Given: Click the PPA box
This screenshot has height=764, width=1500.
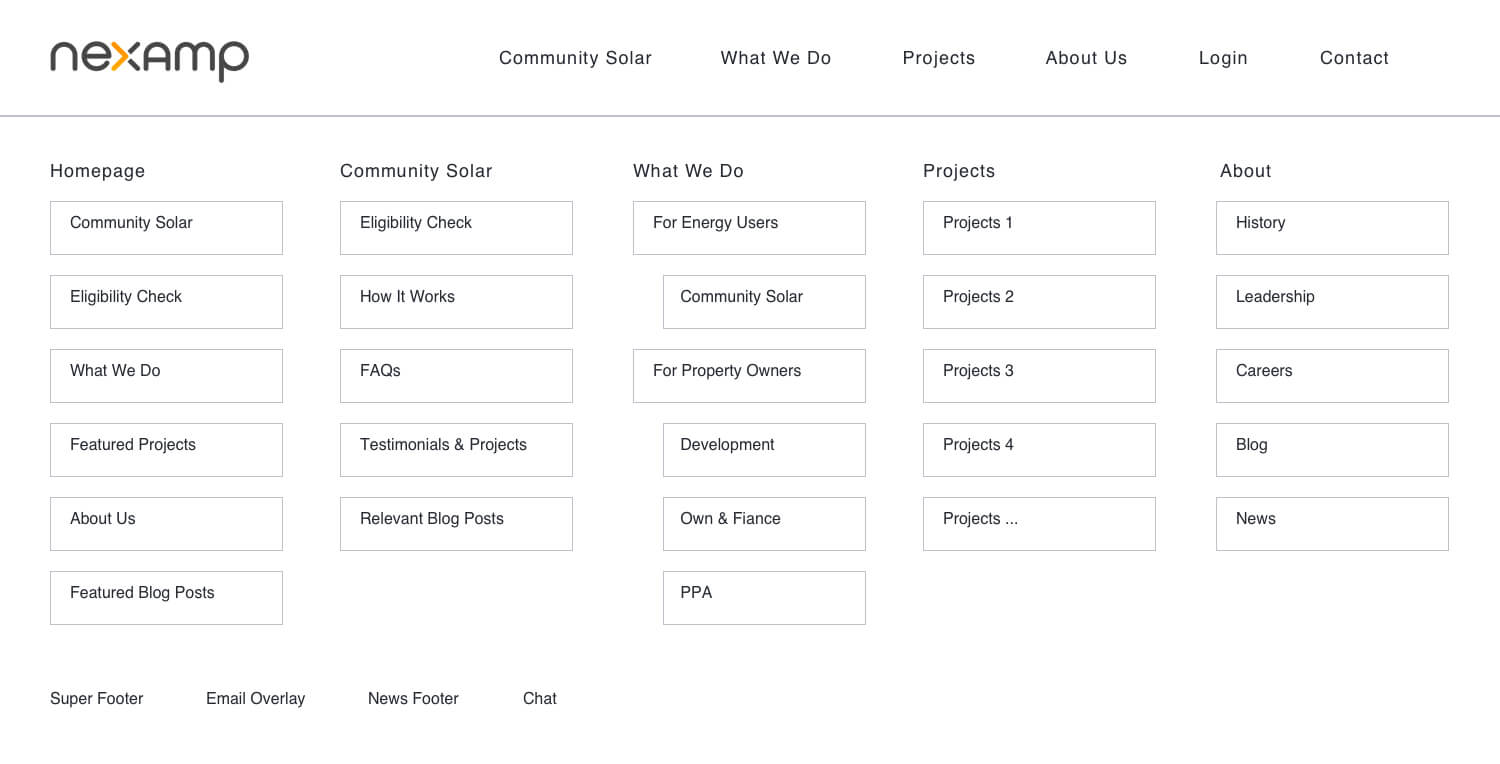Looking at the screenshot, I should (x=764, y=597).
